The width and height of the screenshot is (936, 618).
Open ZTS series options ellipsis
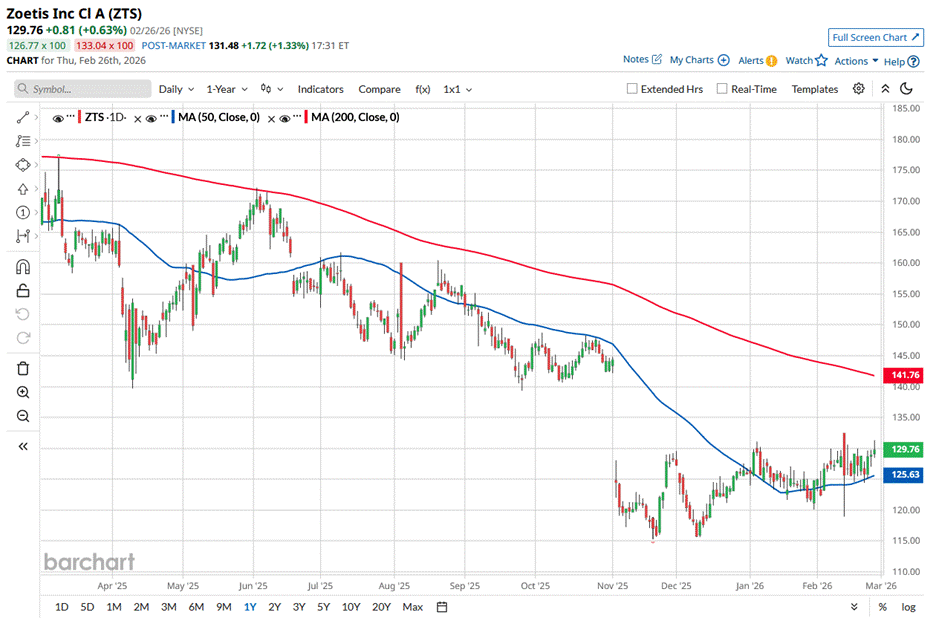(x=70, y=116)
